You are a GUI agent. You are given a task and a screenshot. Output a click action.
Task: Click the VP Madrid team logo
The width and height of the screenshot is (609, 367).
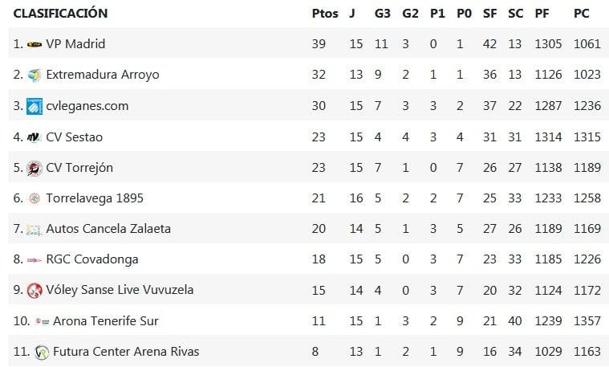34,44
